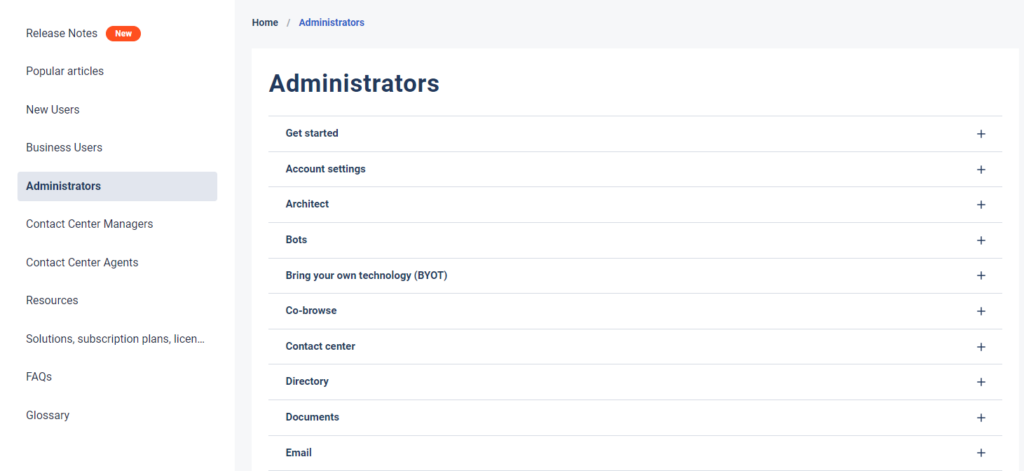Expand the Bots section title
The image size is (1024, 471).
[x=296, y=240]
